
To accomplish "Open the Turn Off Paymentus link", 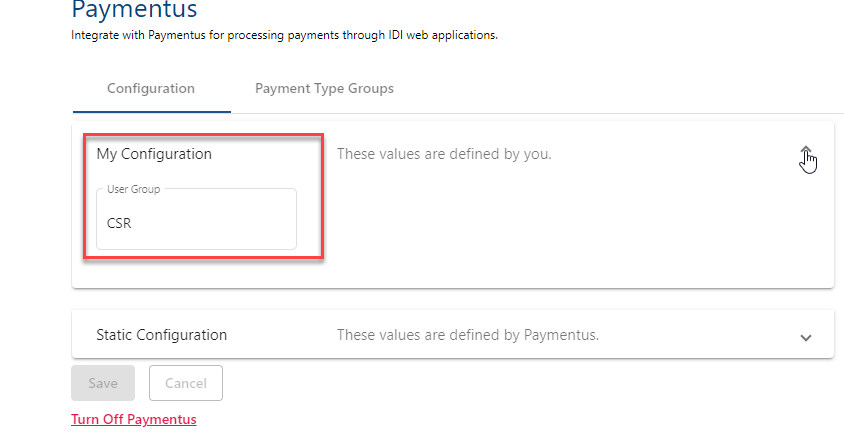I will tap(134, 419).
